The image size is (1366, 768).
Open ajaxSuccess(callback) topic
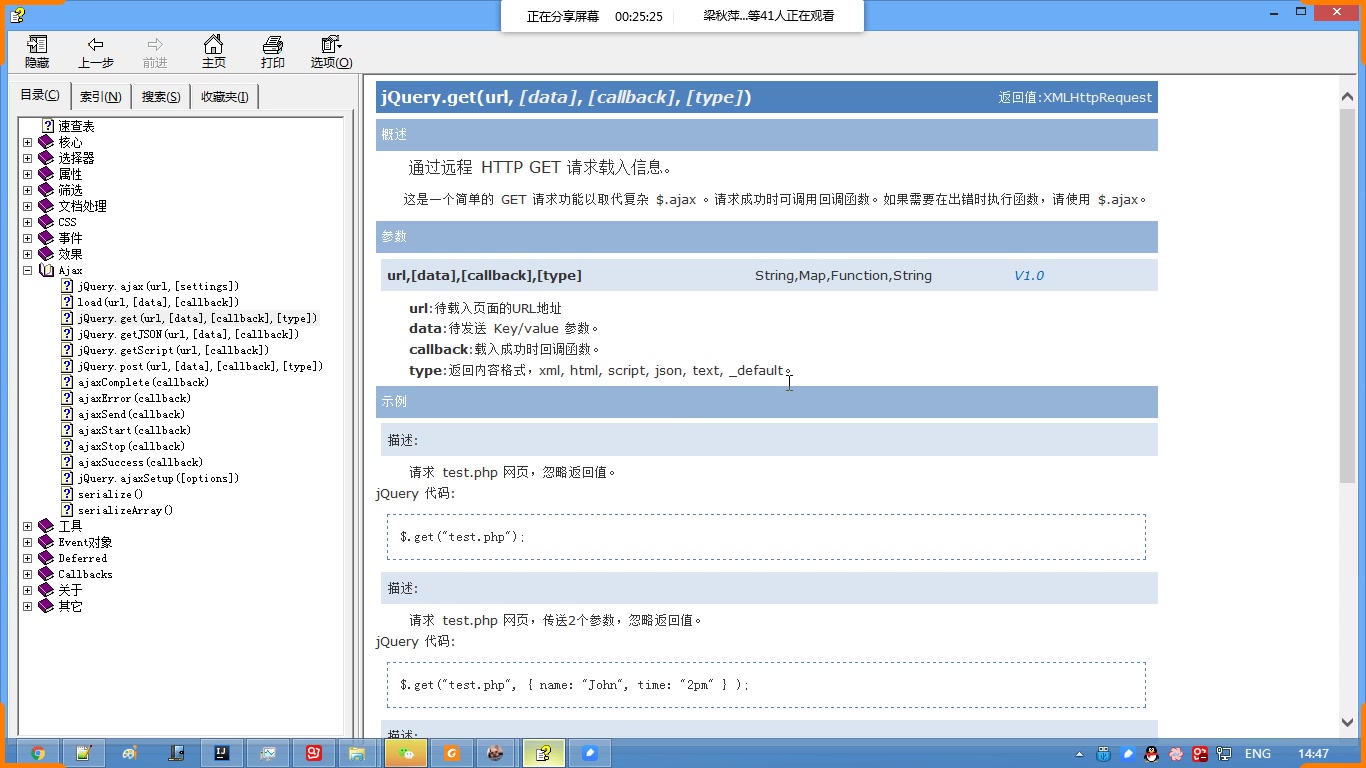(140, 462)
